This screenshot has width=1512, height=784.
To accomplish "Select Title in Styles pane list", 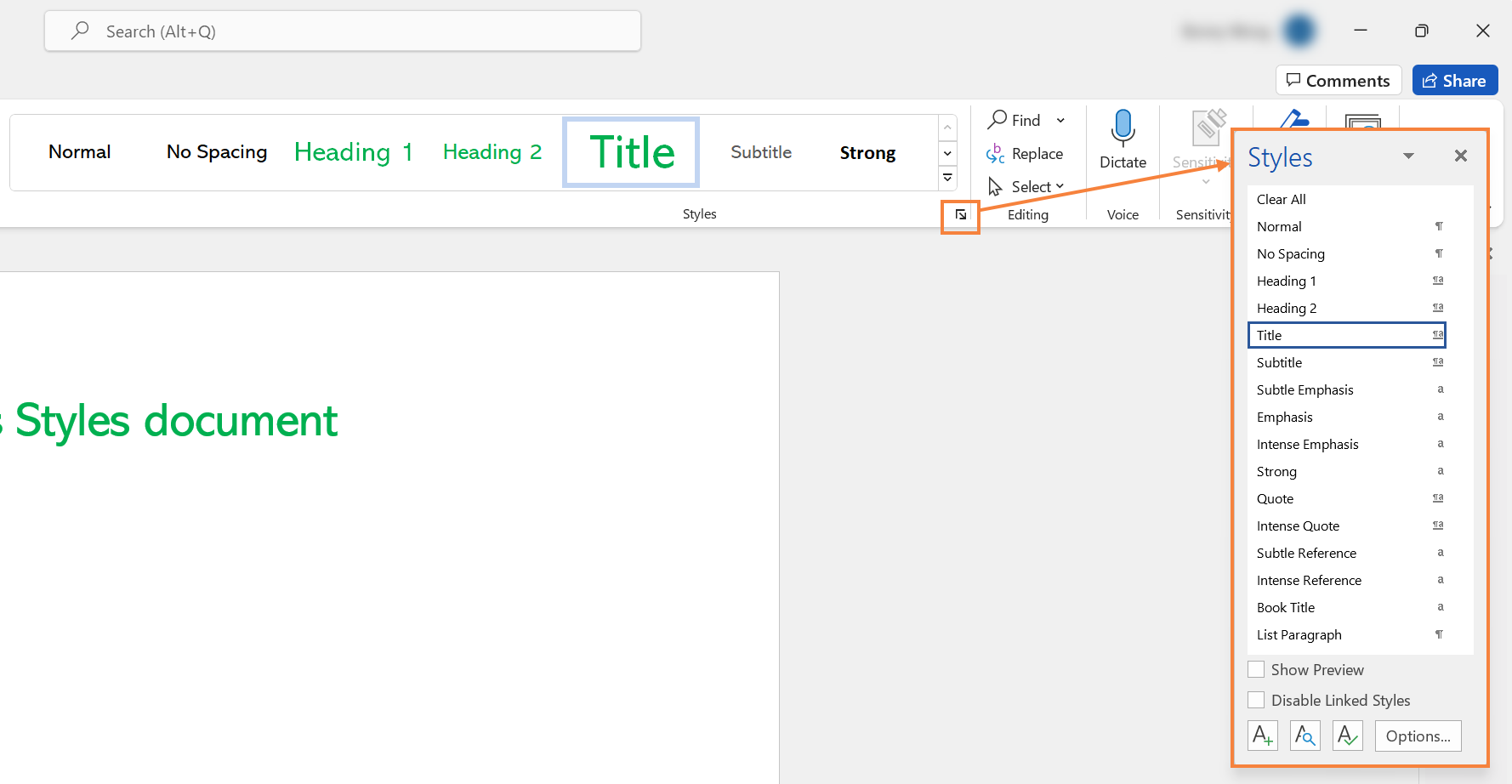I will coord(1347,335).
